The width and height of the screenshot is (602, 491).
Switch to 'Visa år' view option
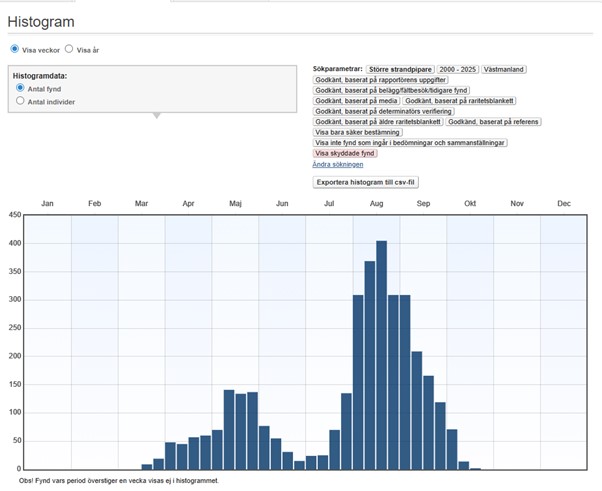tap(69, 48)
